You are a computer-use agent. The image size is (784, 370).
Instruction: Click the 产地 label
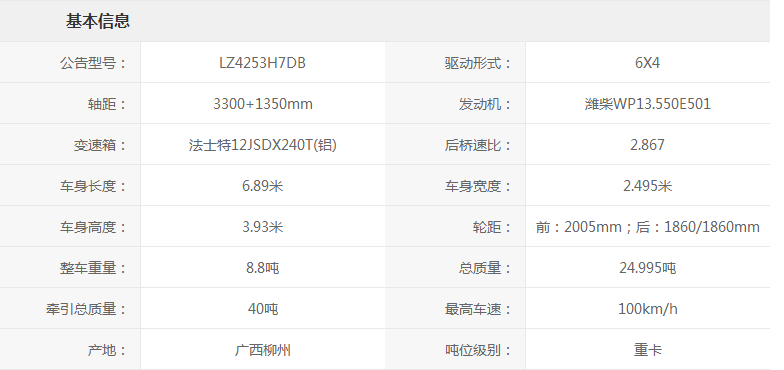tap(106, 350)
